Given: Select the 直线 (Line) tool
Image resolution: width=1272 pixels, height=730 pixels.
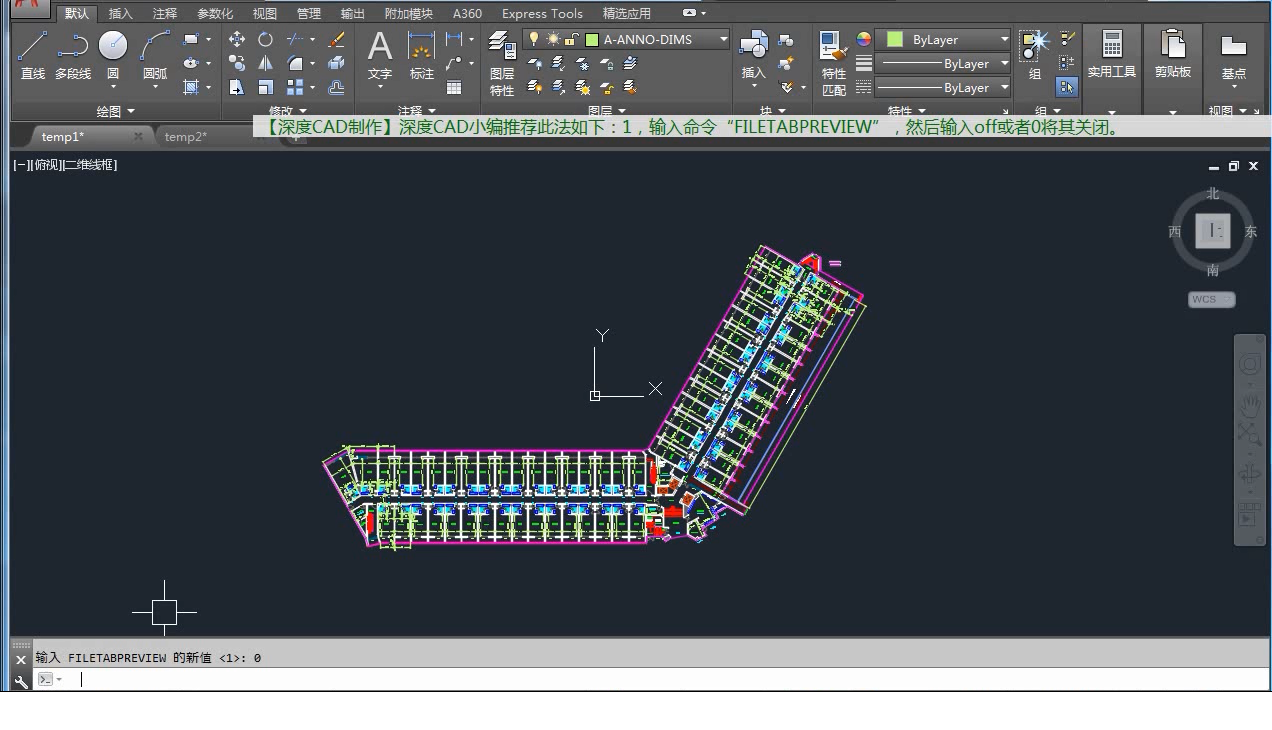Looking at the screenshot, I should point(32,55).
